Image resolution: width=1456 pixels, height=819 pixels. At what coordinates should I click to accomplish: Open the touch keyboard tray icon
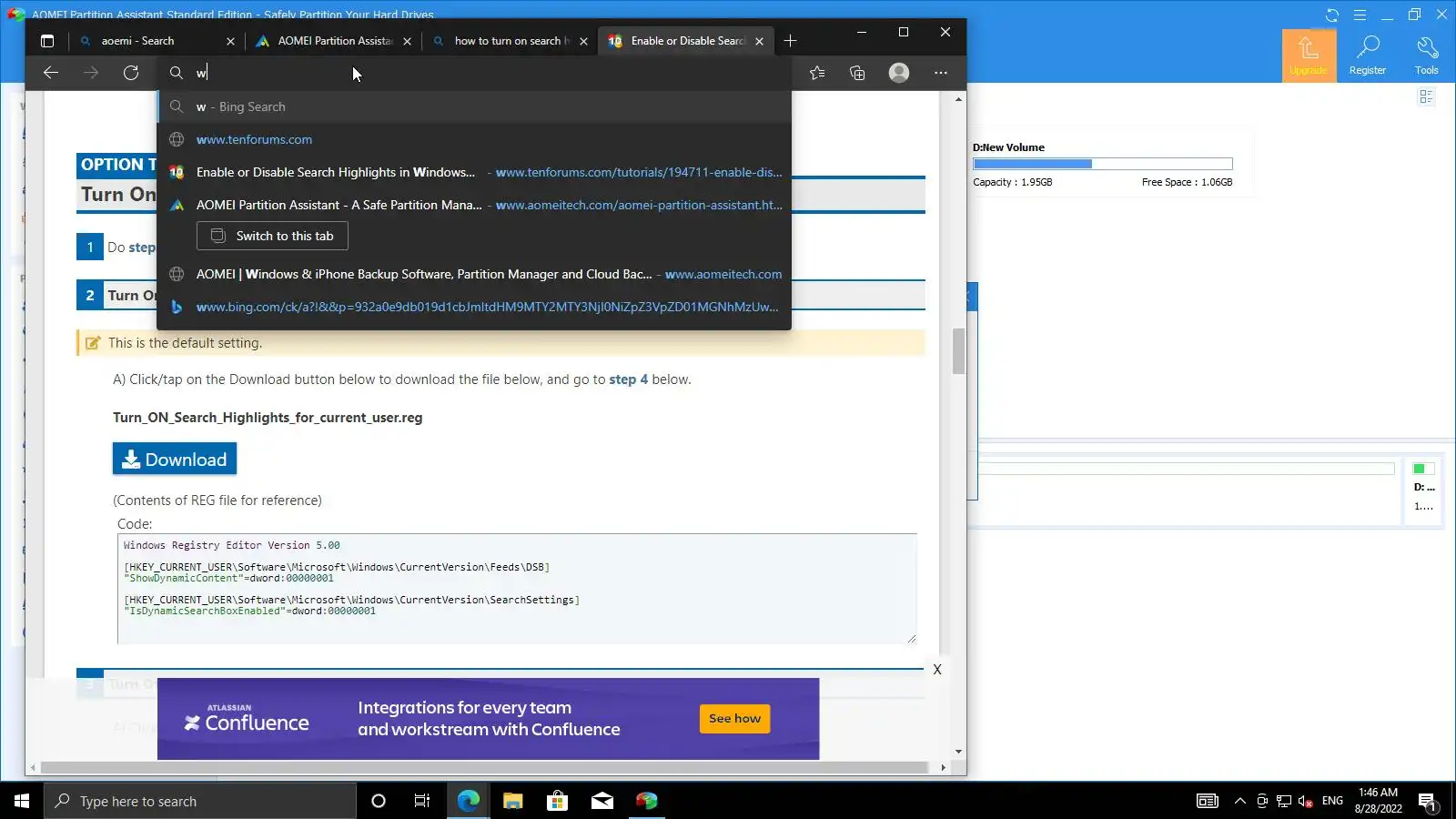(x=1208, y=801)
